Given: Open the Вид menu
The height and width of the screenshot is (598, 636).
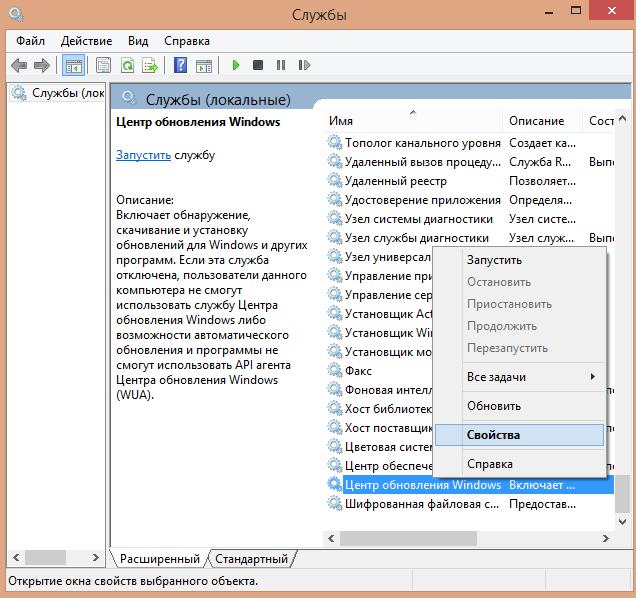Looking at the screenshot, I should [138, 41].
